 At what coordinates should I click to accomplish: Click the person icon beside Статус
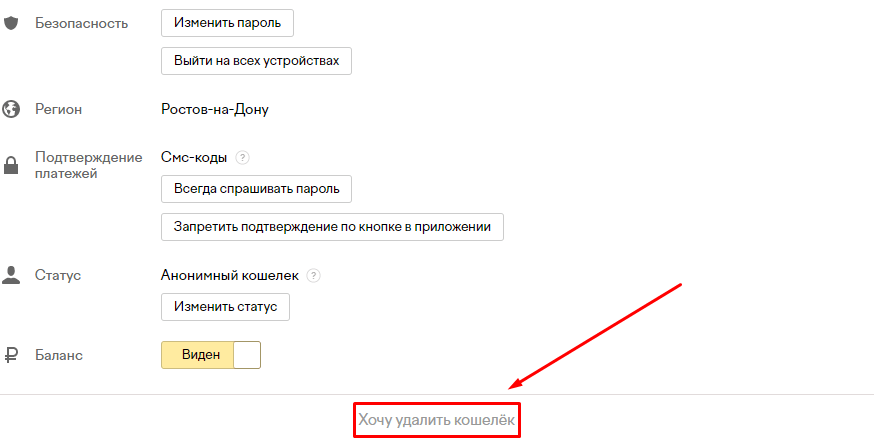12,275
